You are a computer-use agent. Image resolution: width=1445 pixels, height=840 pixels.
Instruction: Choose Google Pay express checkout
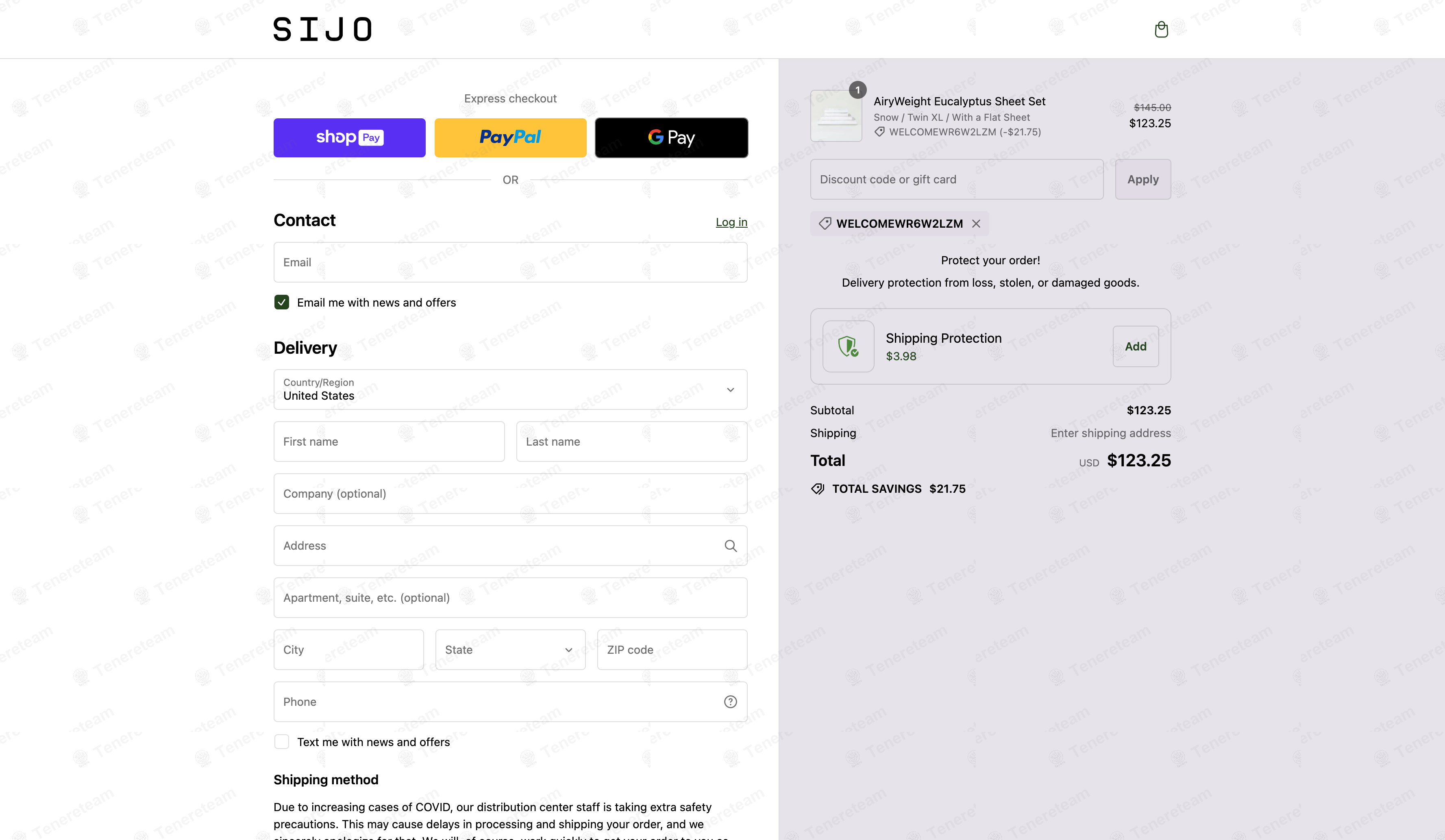coord(671,137)
